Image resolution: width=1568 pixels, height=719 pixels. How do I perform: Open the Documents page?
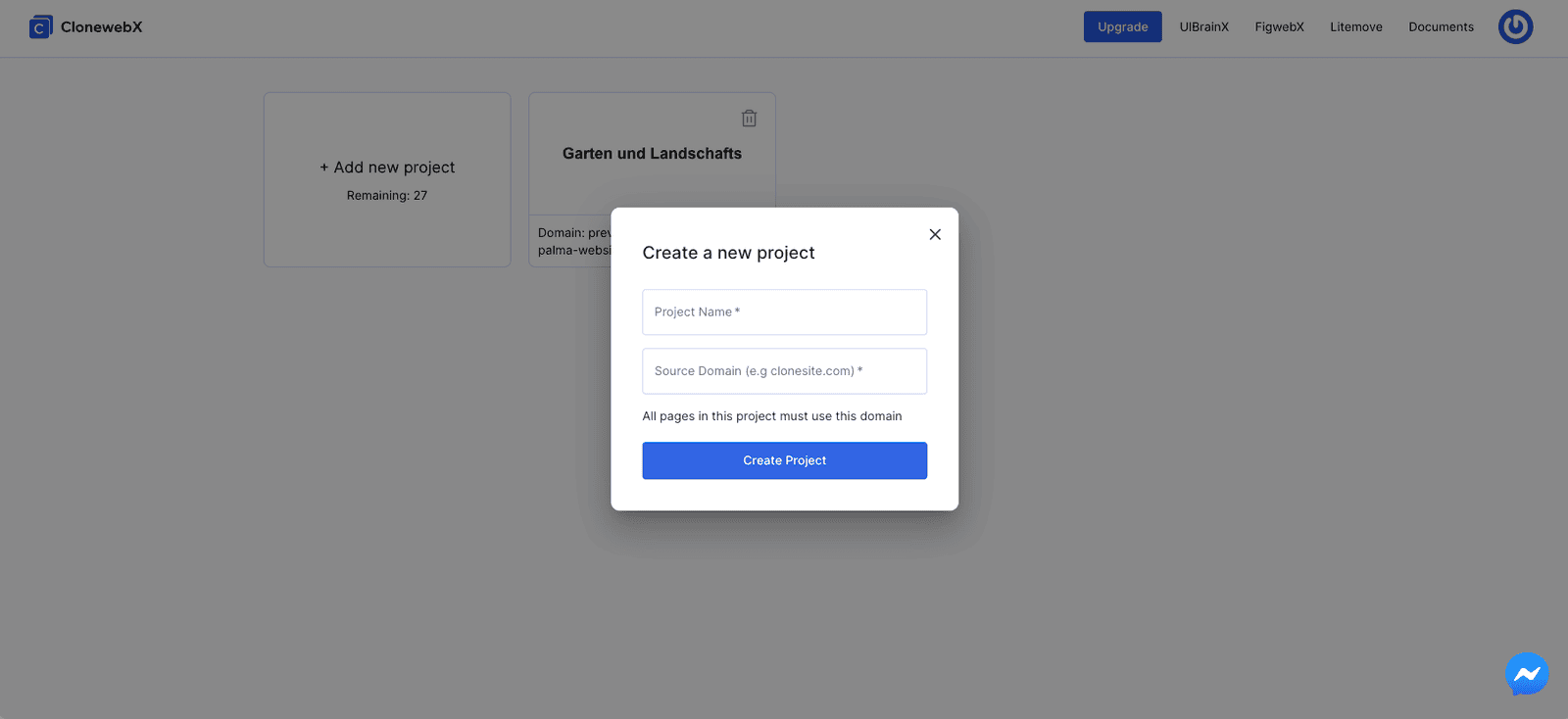pos(1441,27)
